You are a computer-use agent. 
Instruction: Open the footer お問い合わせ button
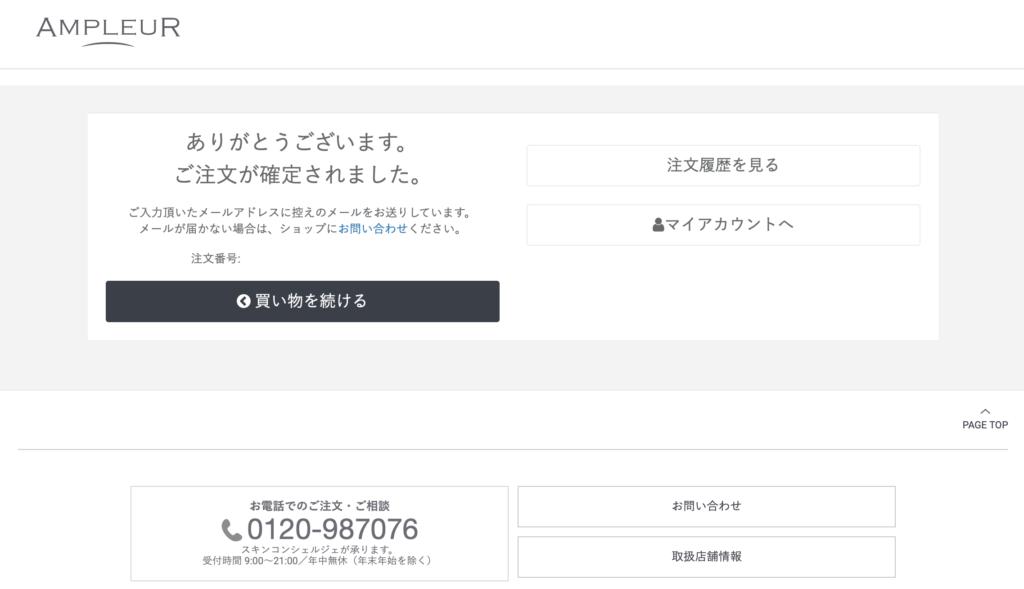click(706, 506)
